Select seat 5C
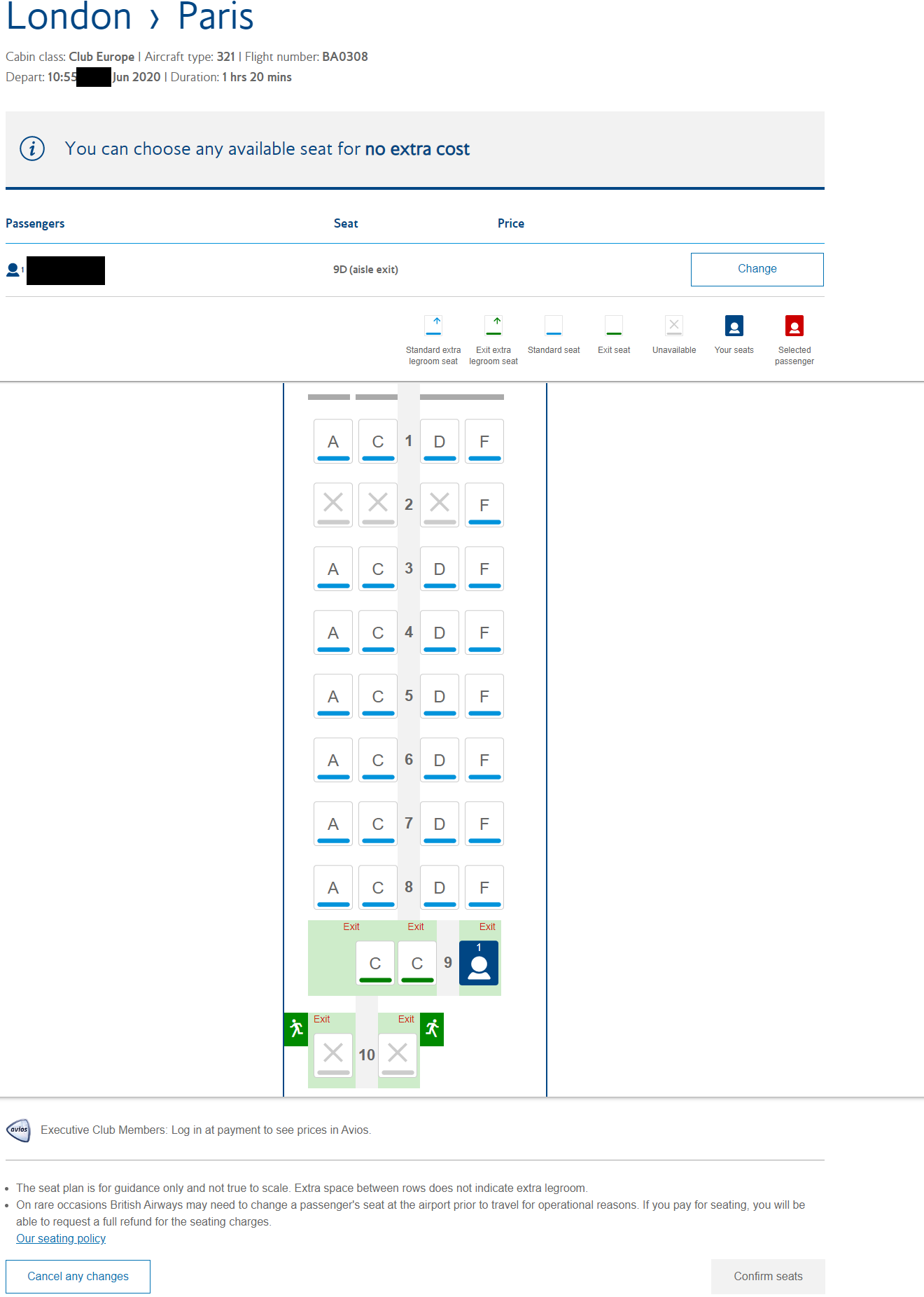Viewport: 924px width, 1297px height. click(378, 696)
